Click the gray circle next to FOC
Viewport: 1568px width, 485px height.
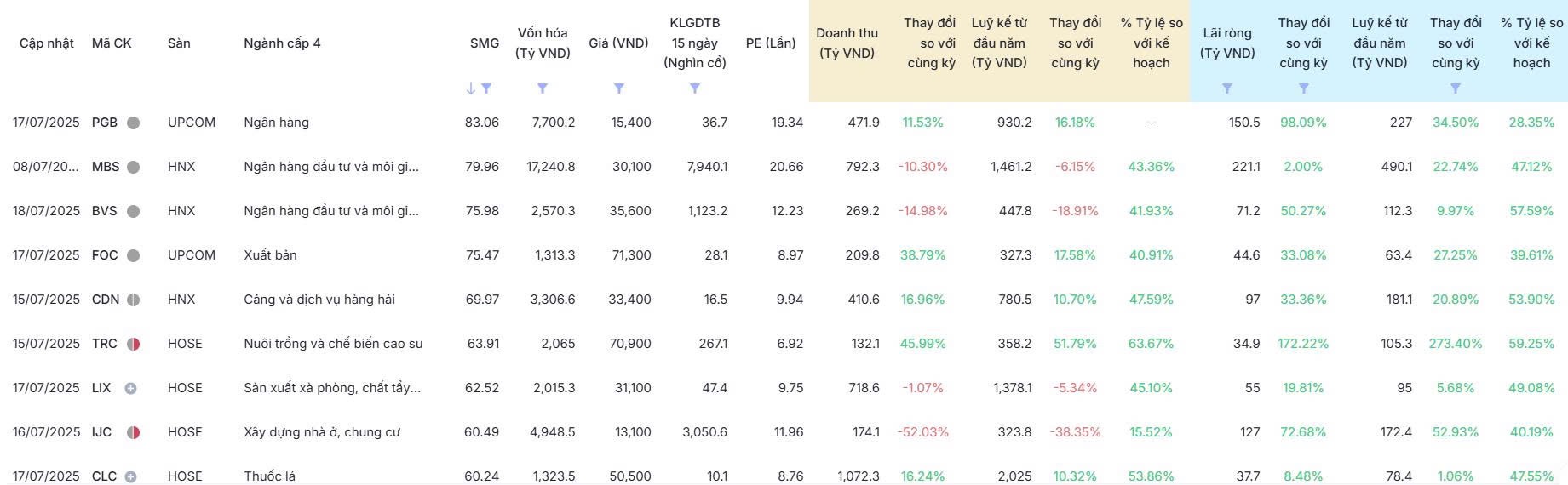(x=134, y=255)
